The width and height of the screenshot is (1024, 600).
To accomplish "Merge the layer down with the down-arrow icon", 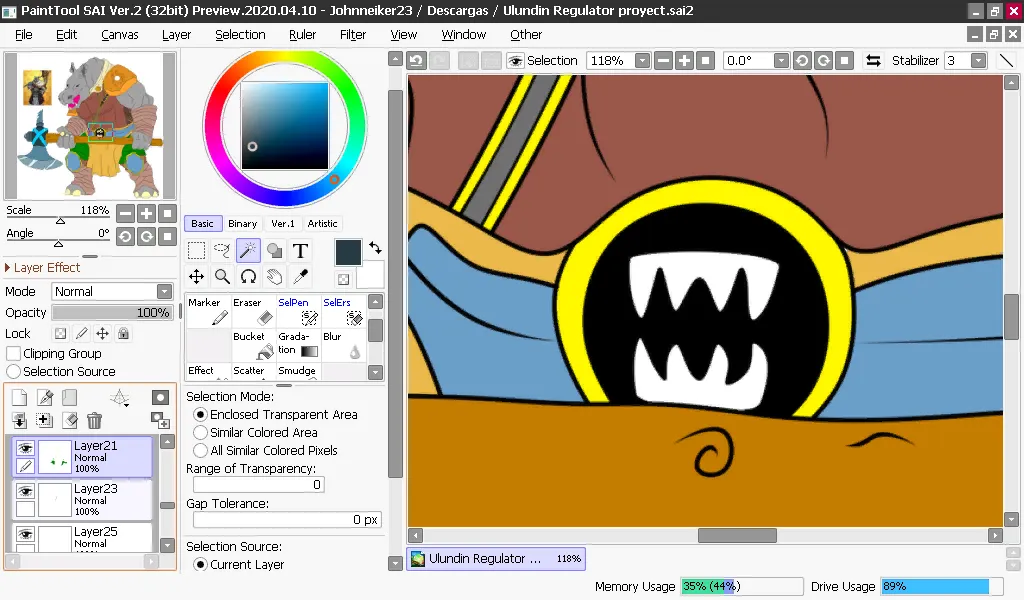I will 20,420.
